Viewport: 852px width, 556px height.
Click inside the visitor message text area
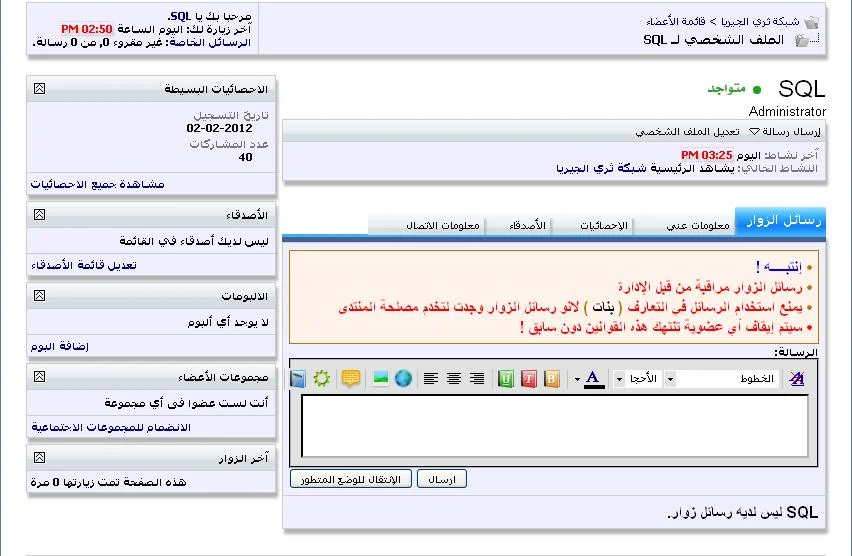(x=555, y=425)
